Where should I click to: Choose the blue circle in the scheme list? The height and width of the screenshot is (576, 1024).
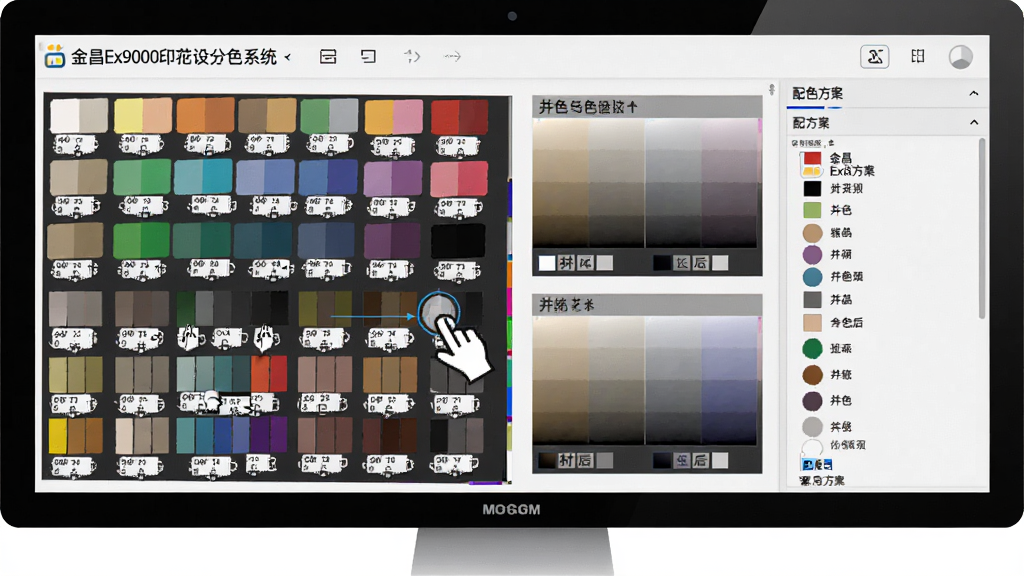(812, 277)
